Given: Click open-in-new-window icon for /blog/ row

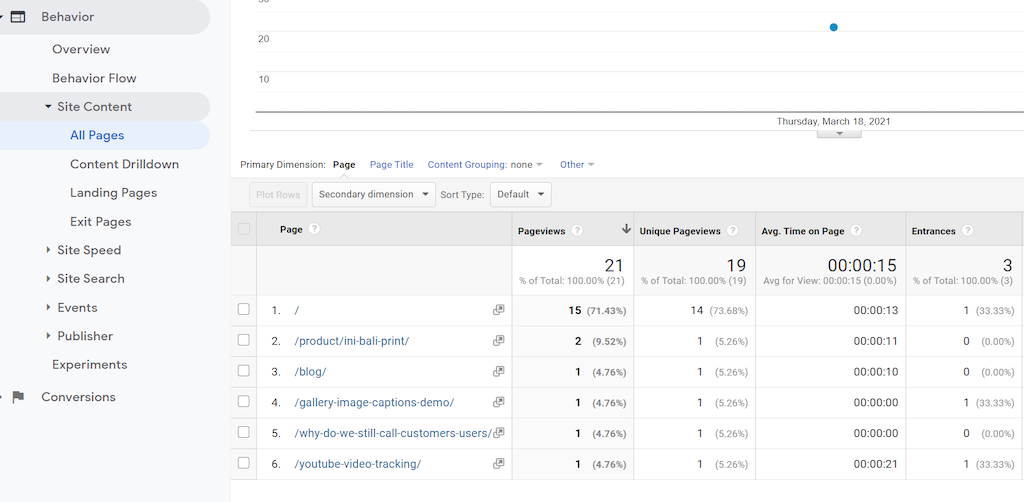Looking at the screenshot, I should point(498,372).
